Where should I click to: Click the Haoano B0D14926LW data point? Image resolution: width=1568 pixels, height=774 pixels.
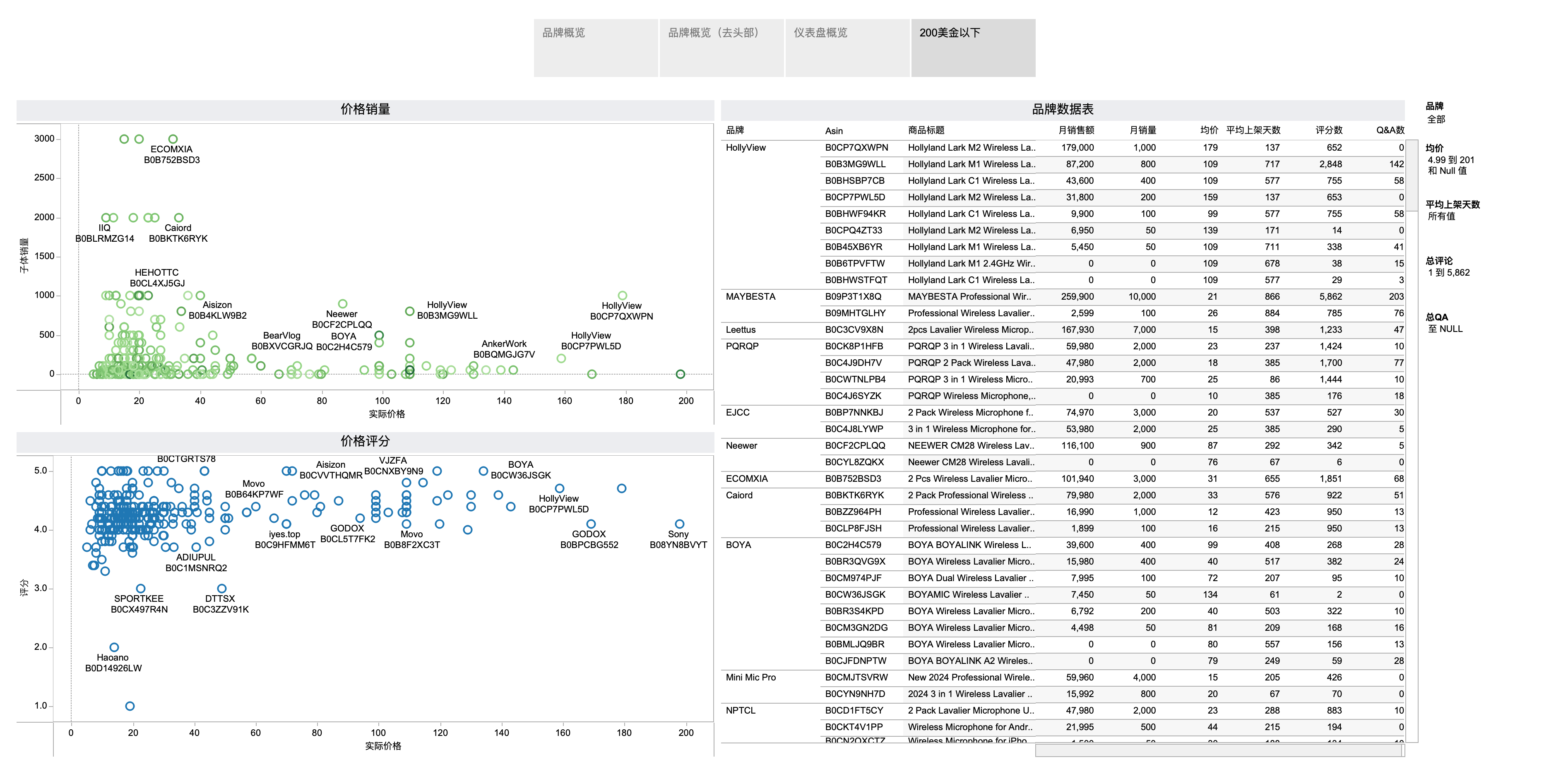click(114, 647)
